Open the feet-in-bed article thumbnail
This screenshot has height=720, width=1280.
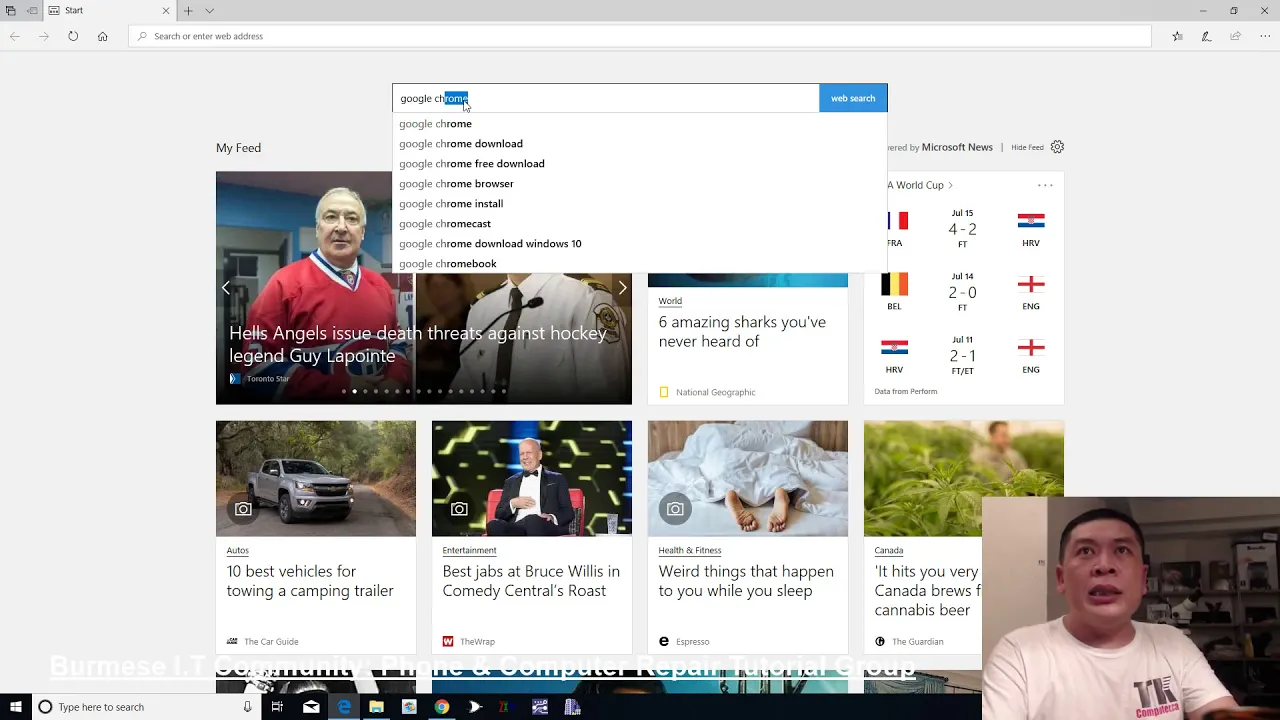[748, 478]
